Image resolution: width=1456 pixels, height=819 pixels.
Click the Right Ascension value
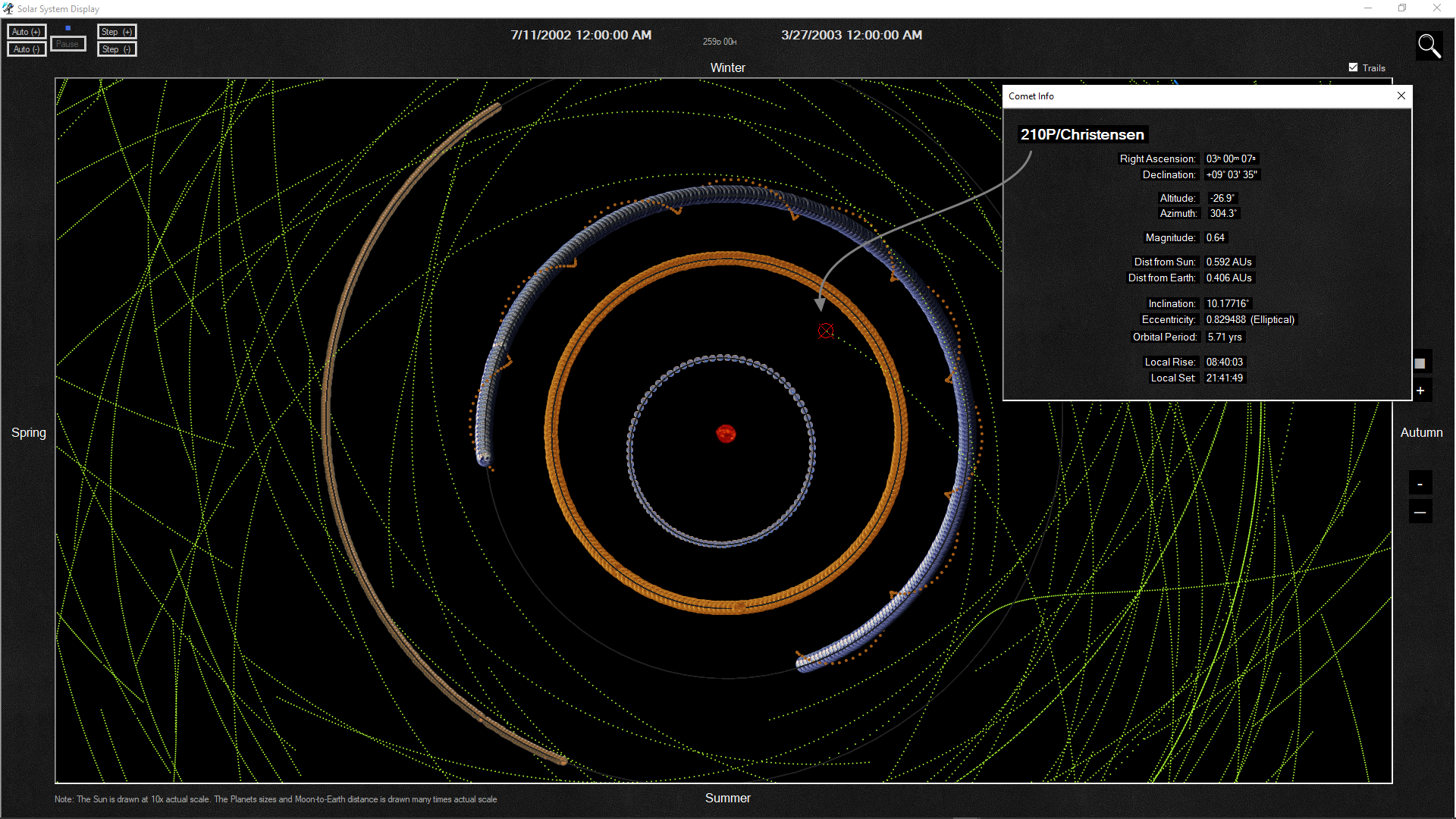click(x=1231, y=158)
